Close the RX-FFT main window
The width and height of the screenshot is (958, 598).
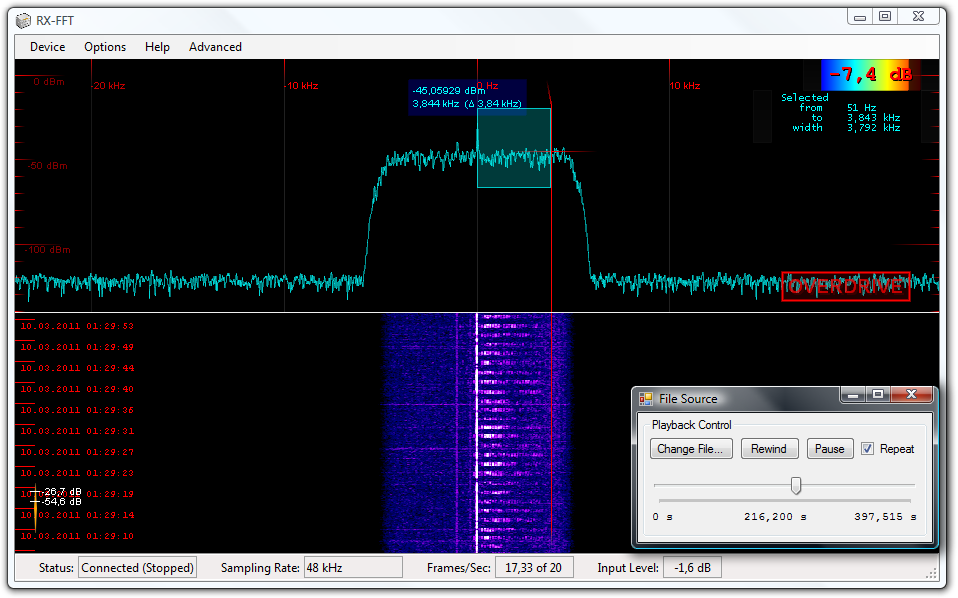[x=918, y=17]
